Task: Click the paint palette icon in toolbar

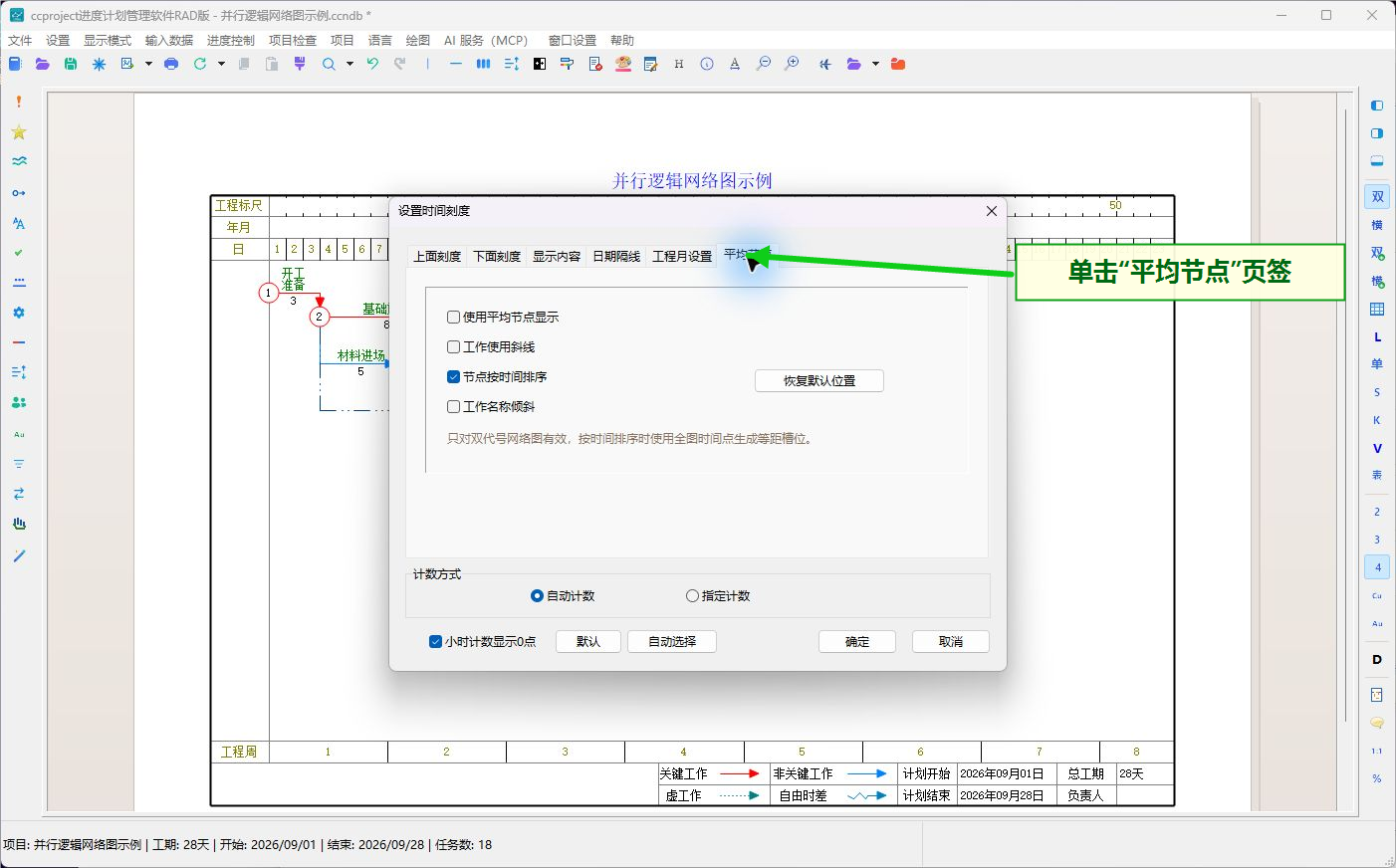Action: coord(623,64)
